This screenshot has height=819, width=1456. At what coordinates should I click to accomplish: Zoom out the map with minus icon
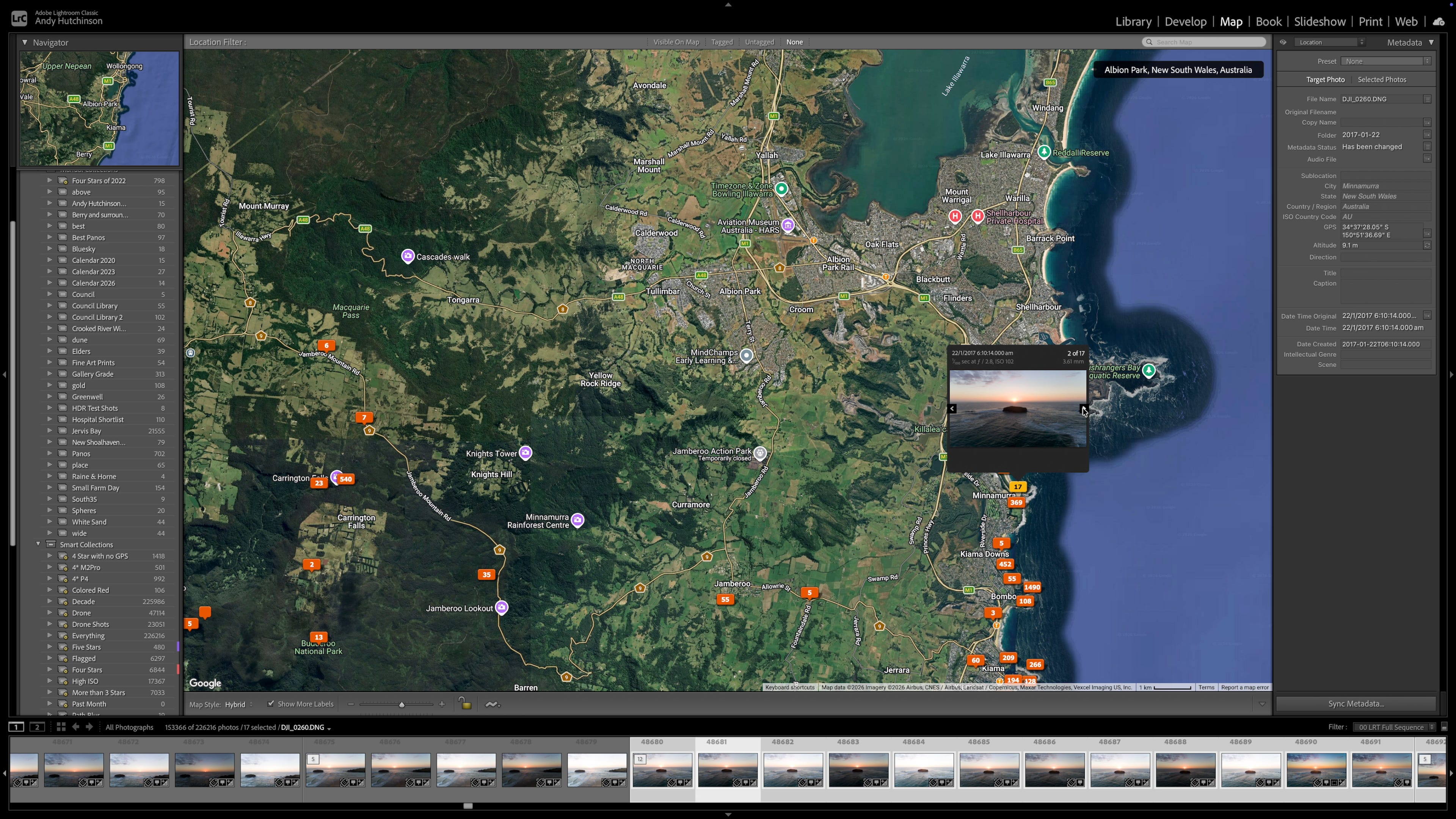351,704
